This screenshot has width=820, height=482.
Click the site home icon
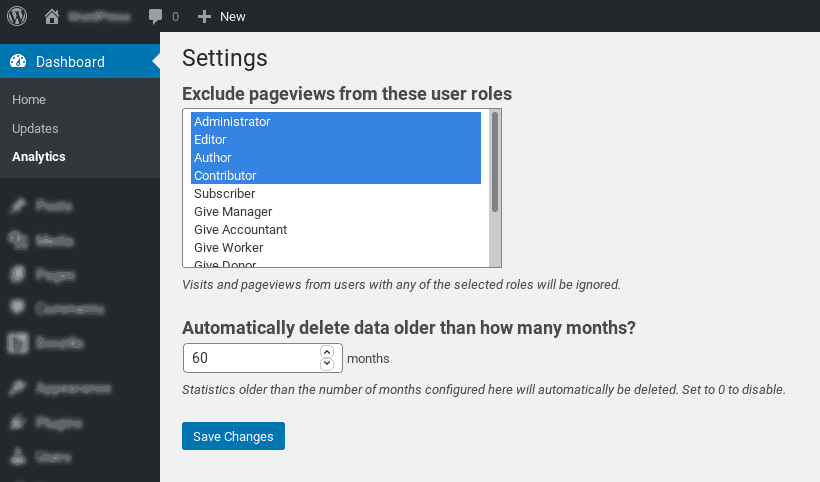[x=51, y=16]
